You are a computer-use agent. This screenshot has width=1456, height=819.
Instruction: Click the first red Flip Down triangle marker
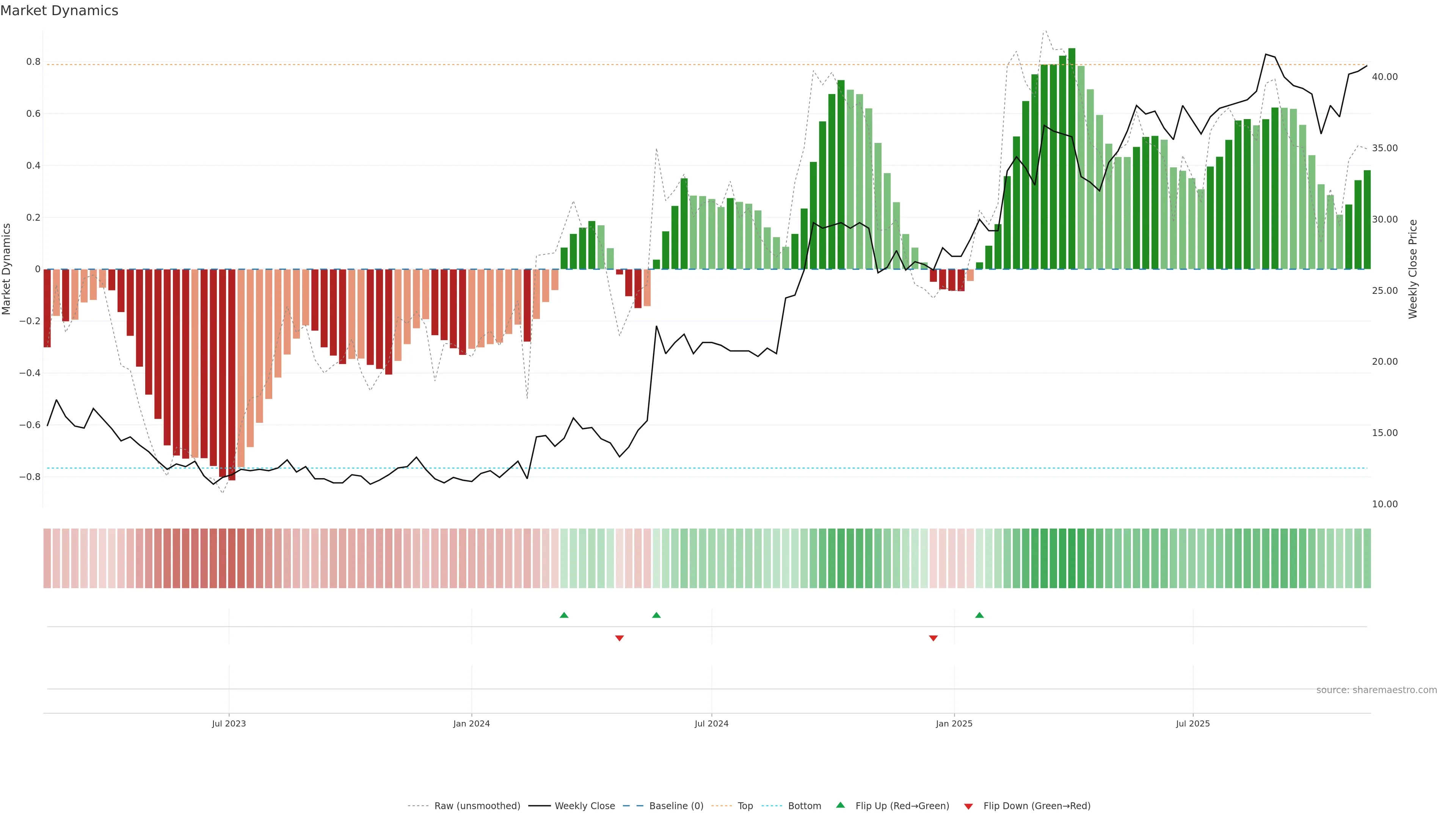coord(620,638)
